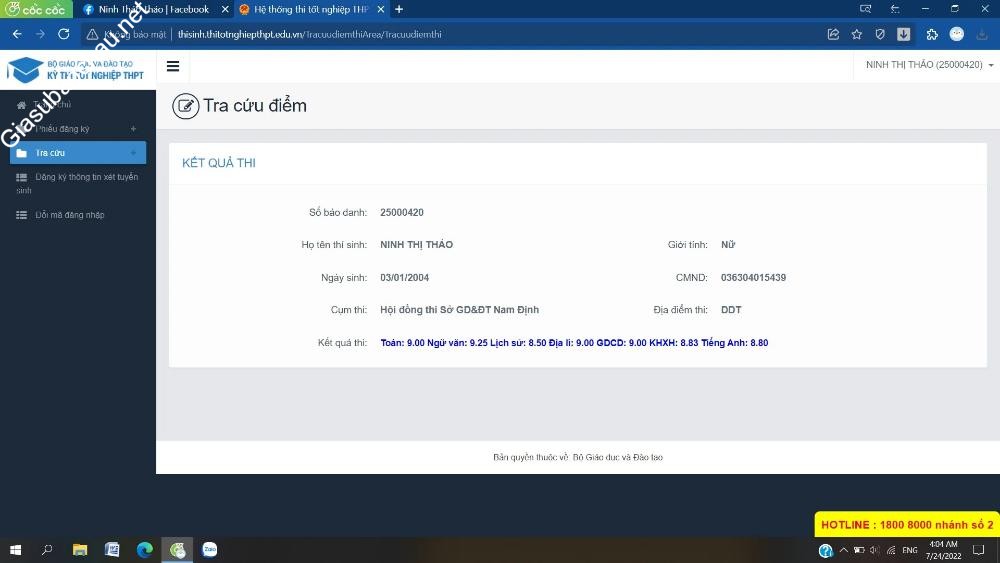Expand the Tra cứu menu plus sign
The height and width of the screenshot is (563, 1000).
(x=133, y=153)
